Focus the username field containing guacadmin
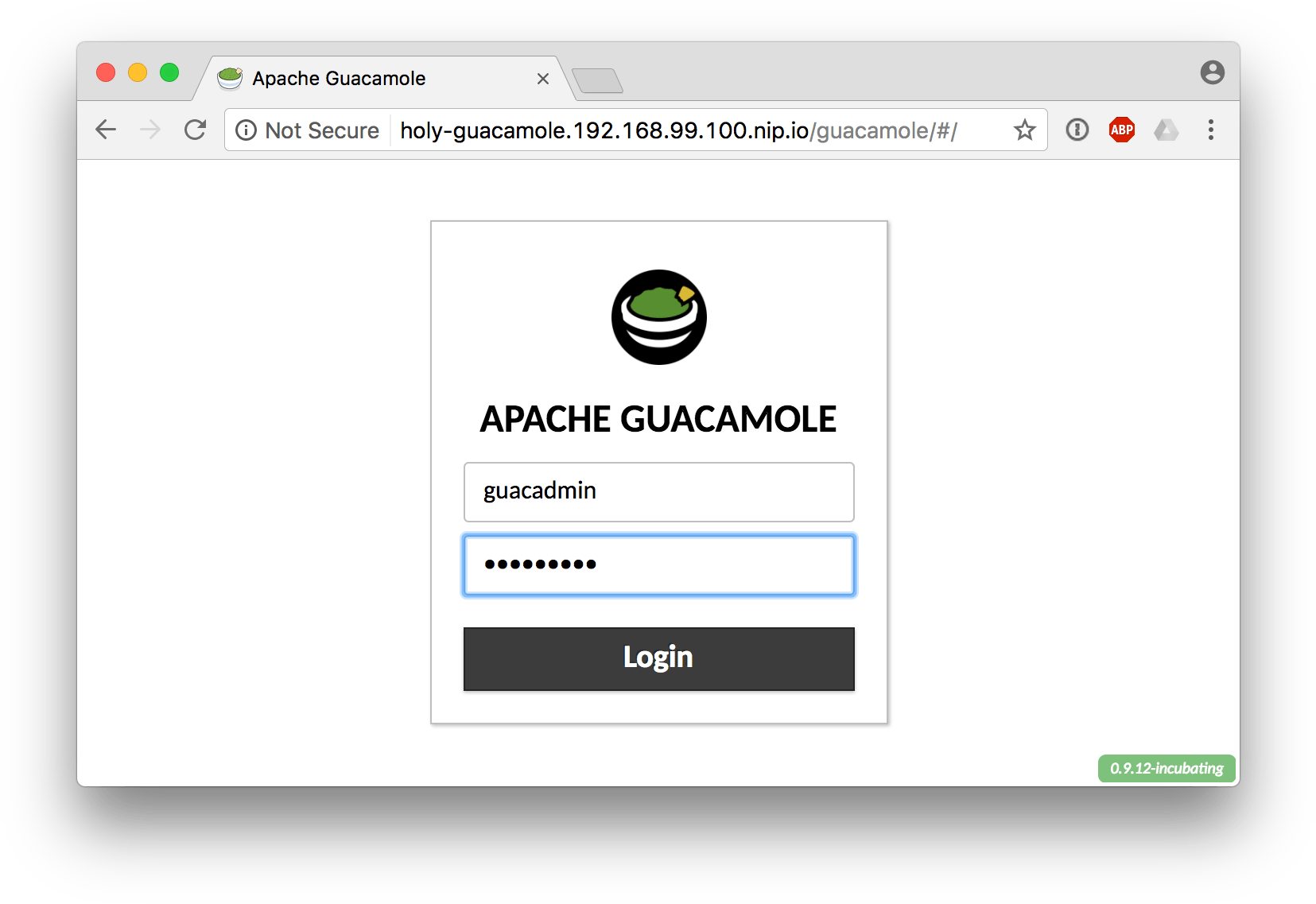This screenshot has height=904, width=1316. [x=659, y=492]
